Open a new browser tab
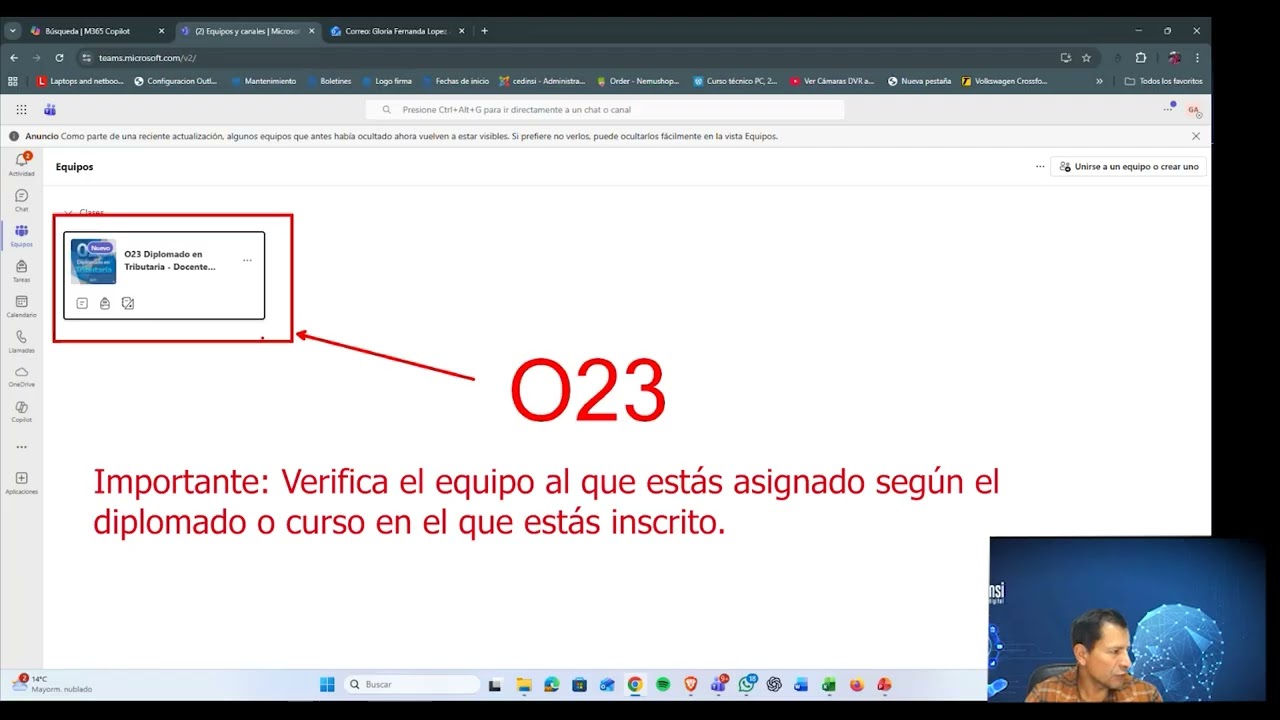1280x720 pixels. [484, 31]
